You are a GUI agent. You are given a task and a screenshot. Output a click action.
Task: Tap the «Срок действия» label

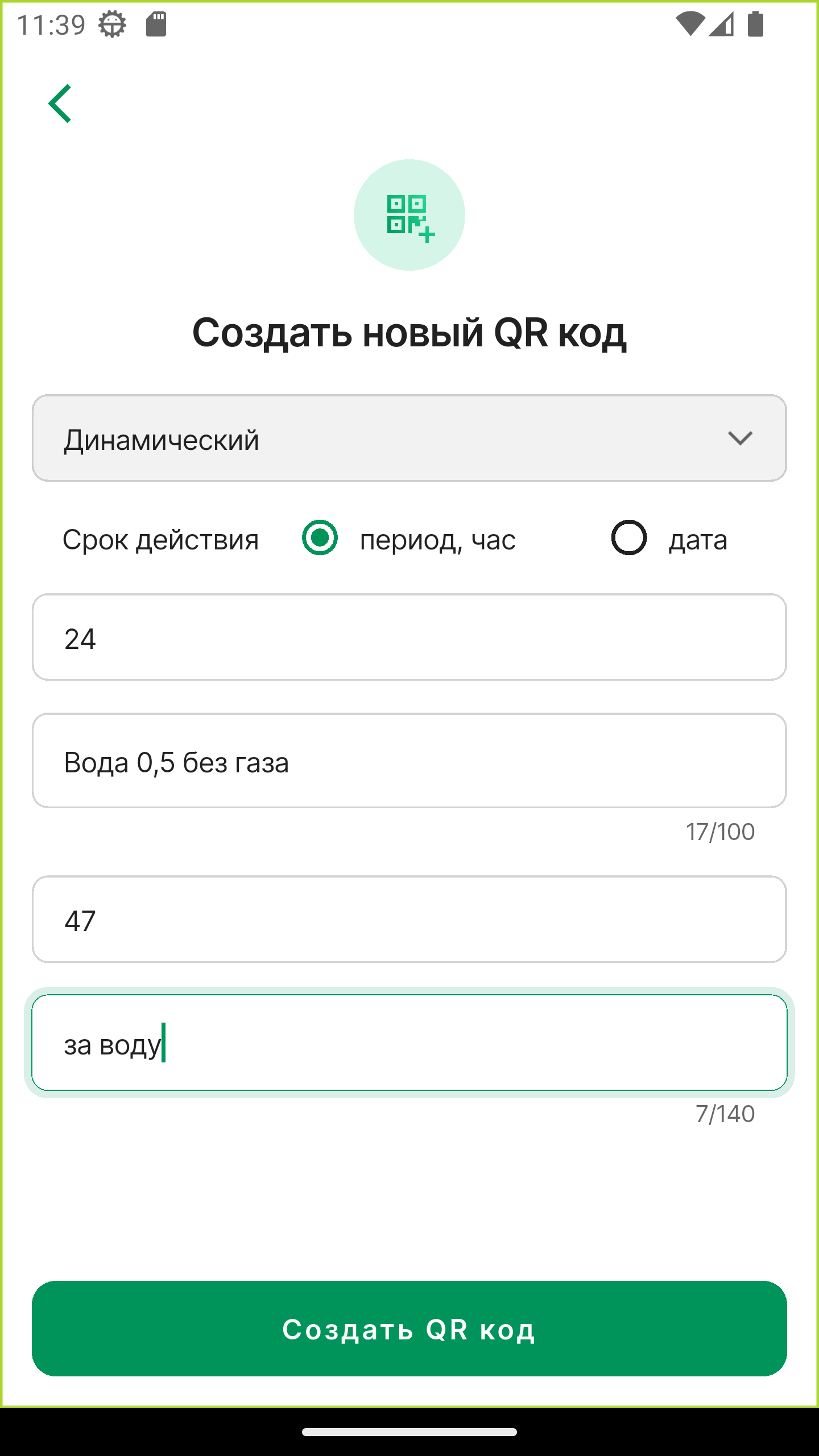tap(161, 540)
